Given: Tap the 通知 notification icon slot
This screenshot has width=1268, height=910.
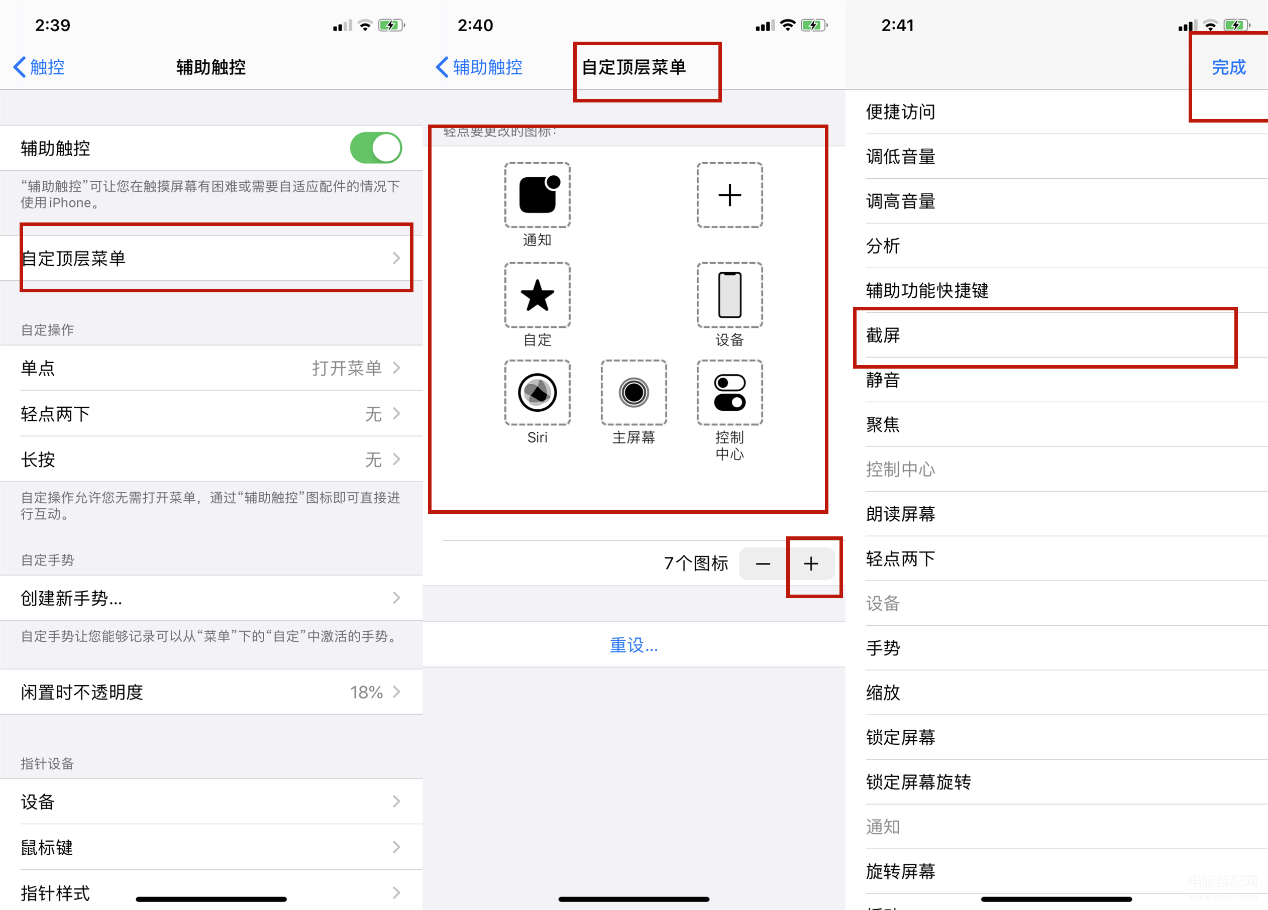Looking at the screenshot, I should 537,195.
